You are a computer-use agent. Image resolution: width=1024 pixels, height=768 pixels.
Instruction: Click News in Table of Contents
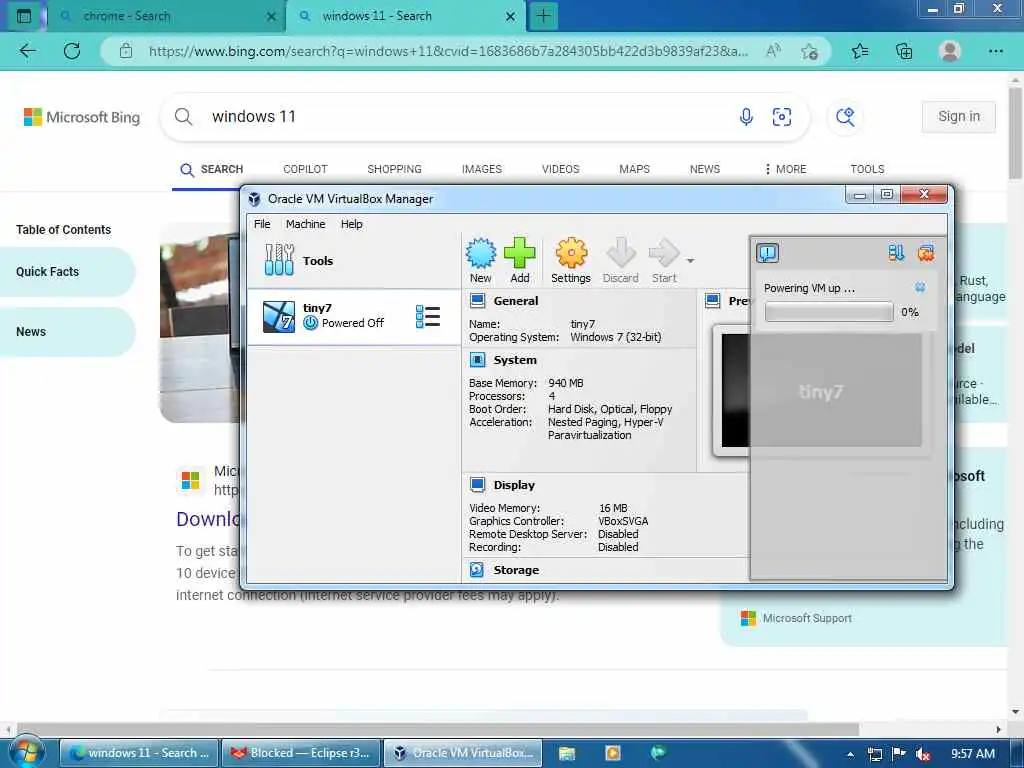pyautogui.click(x=67, y=332)
